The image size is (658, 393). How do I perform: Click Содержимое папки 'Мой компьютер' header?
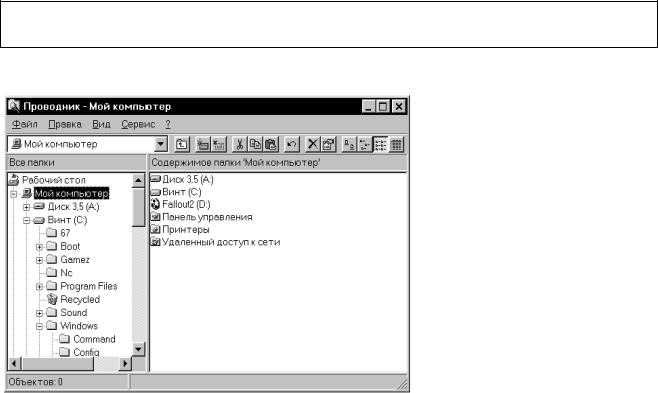pos(278,163)
